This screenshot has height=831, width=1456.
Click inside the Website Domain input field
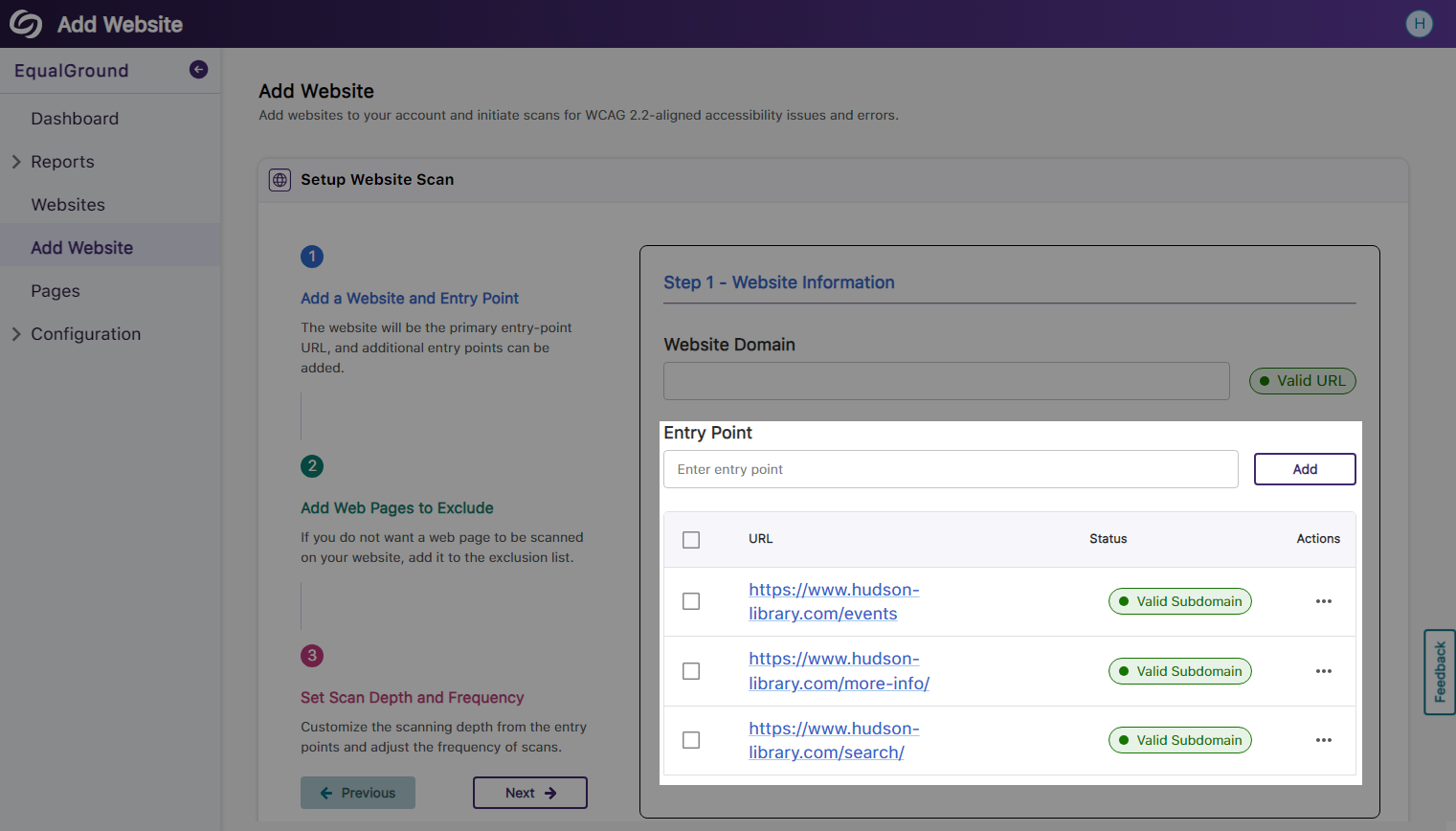pos(946,380)
